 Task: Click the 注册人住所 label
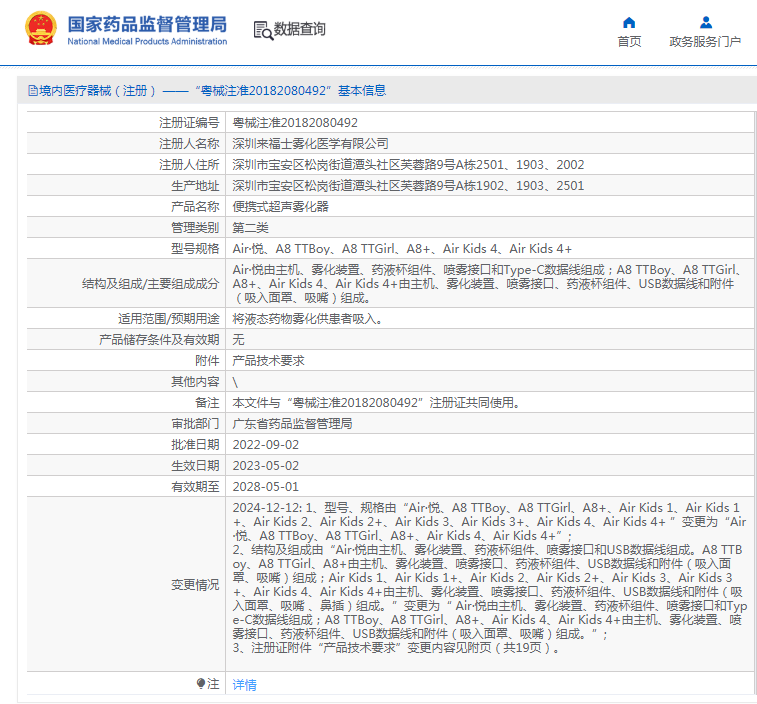(189, 165)
